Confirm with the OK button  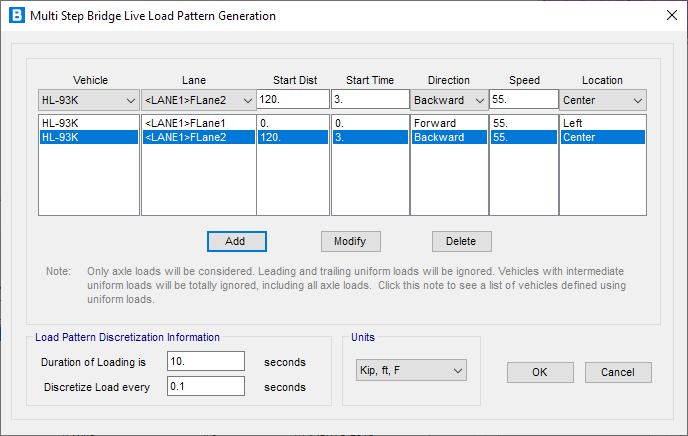pyautogui.click(x=540, y=372)
